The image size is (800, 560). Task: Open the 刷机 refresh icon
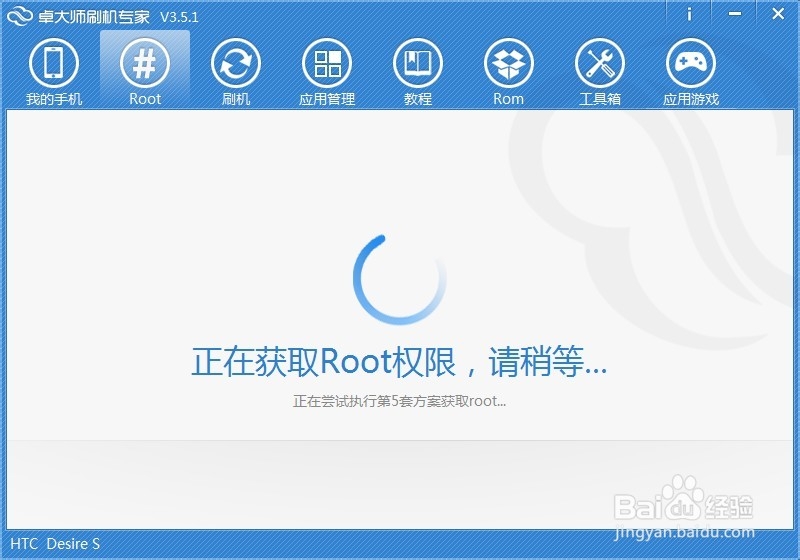click(236, 63)
